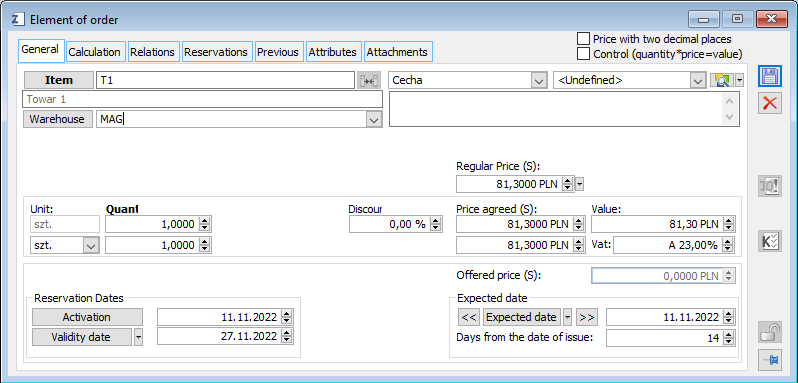The width and height of the screenshot is (798, 383).
Task: Tick Control (quantity*price=value) checkbox
Action: 583,53
